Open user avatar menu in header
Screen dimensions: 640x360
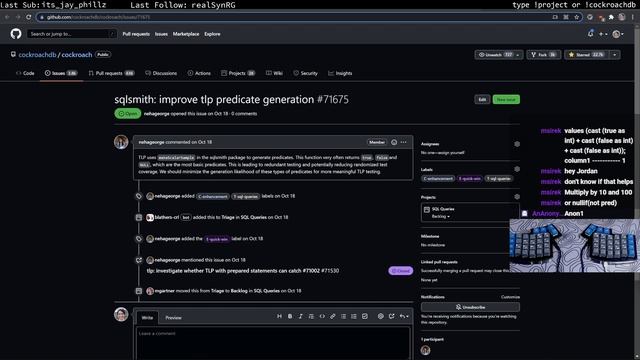point(618,34)
